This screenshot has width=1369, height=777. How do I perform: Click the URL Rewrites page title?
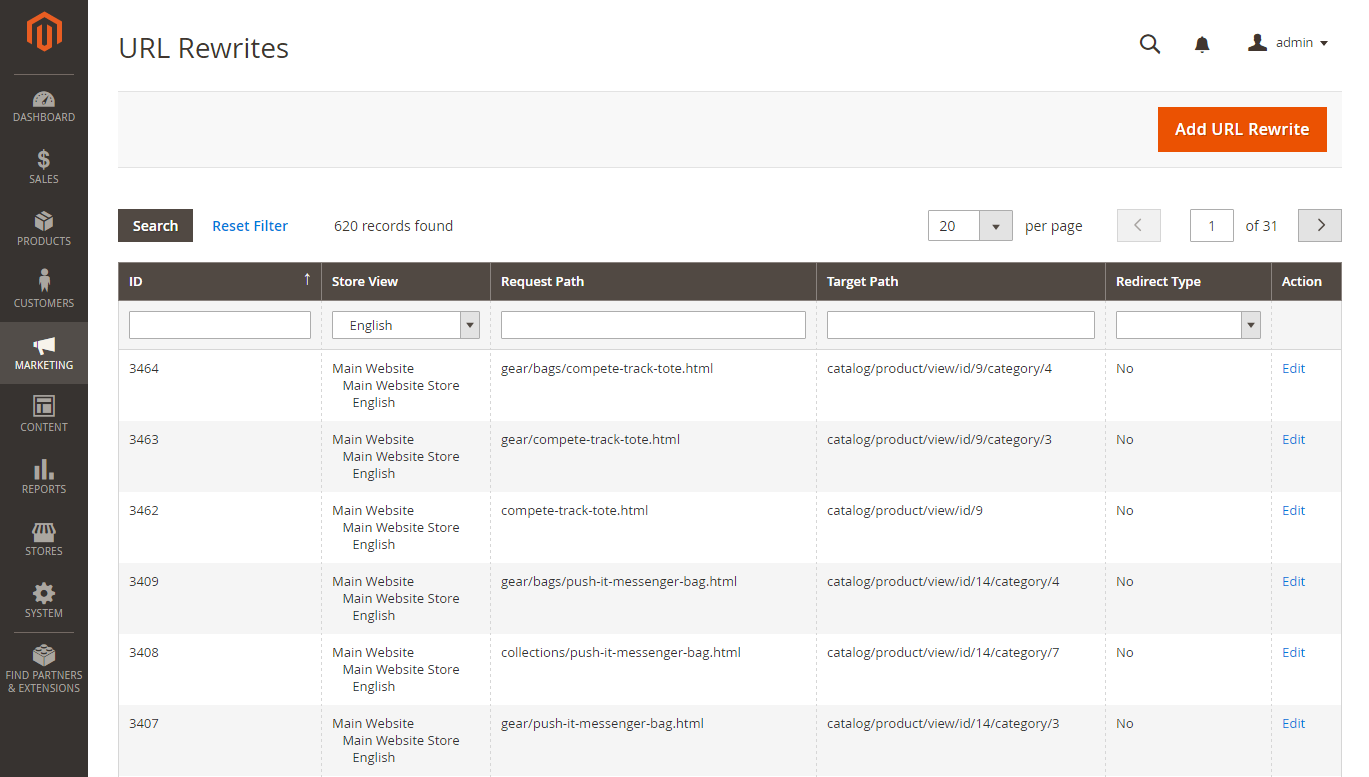click(204, 48)
